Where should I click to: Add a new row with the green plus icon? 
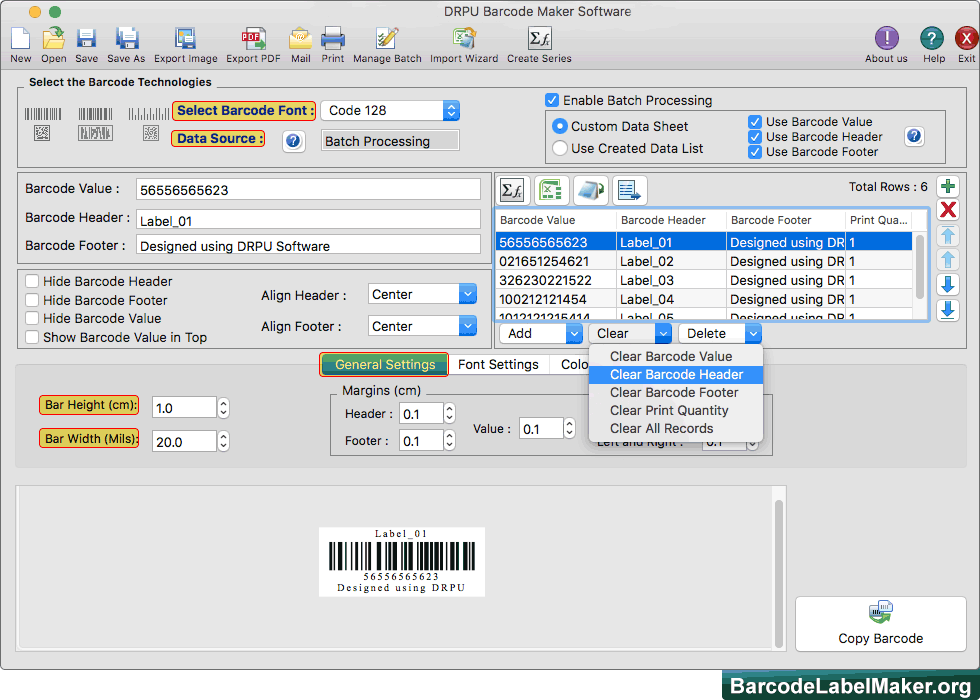click(948, 186)
